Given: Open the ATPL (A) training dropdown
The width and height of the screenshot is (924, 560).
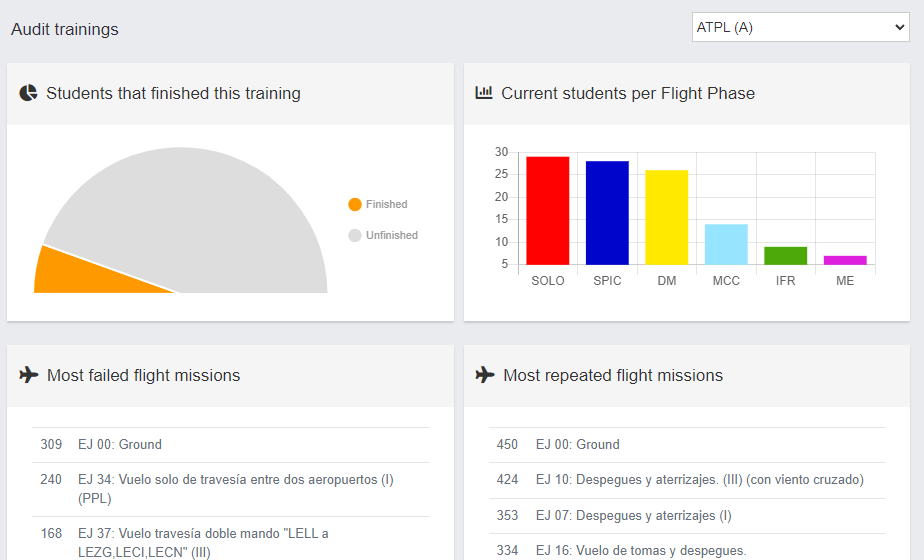Looking at the screenshot, I should (x=800, y=27).
